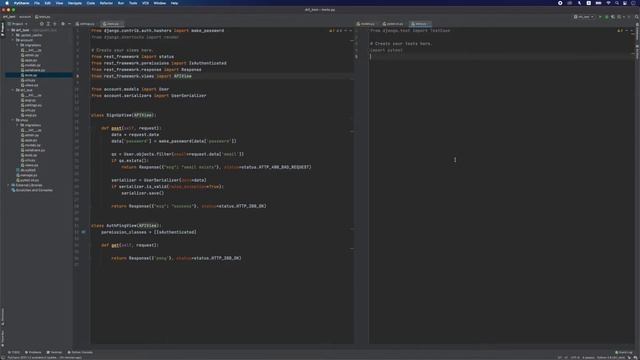The width and height of the screenshot is (640, 360).
Task: Collapse the account folder in tree
Action: (13, 40)
